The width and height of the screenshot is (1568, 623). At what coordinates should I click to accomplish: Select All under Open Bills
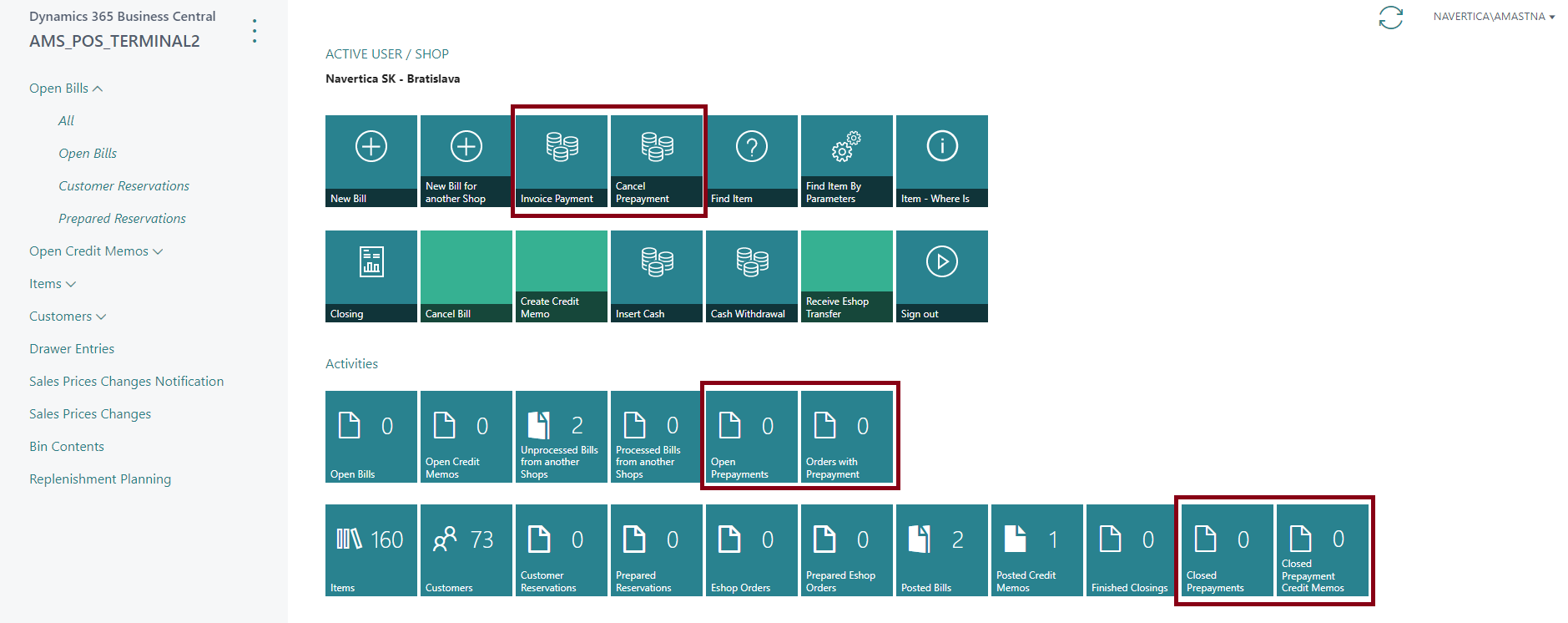click(66, 121)
